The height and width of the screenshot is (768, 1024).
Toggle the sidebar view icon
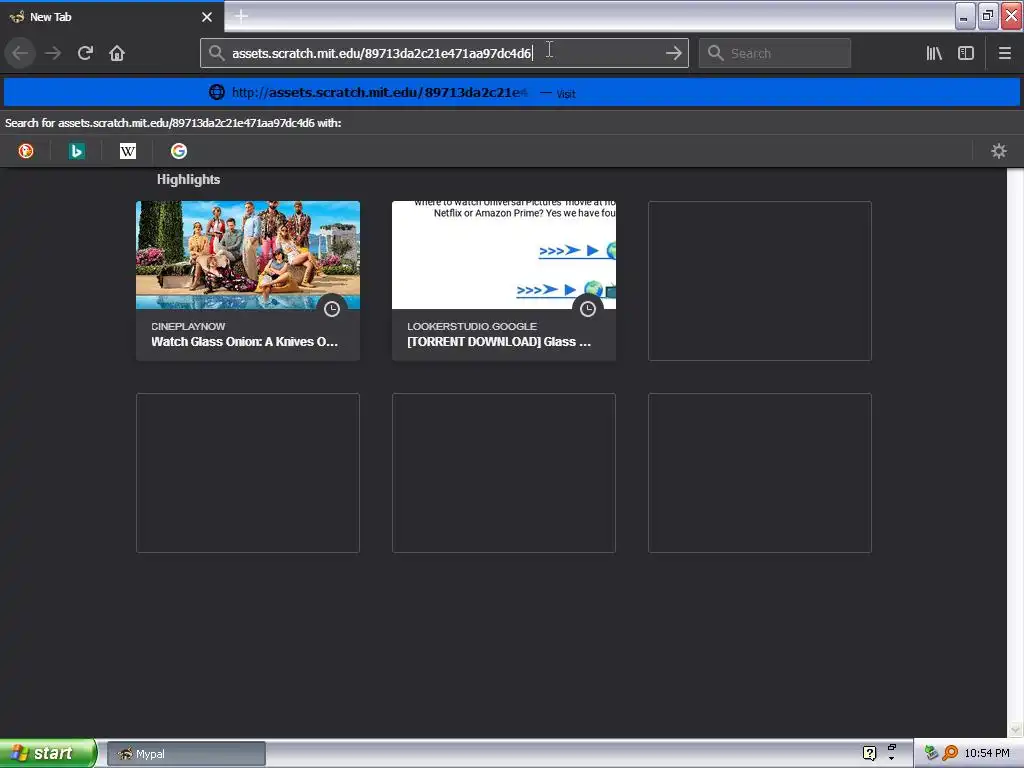(966, 53)
